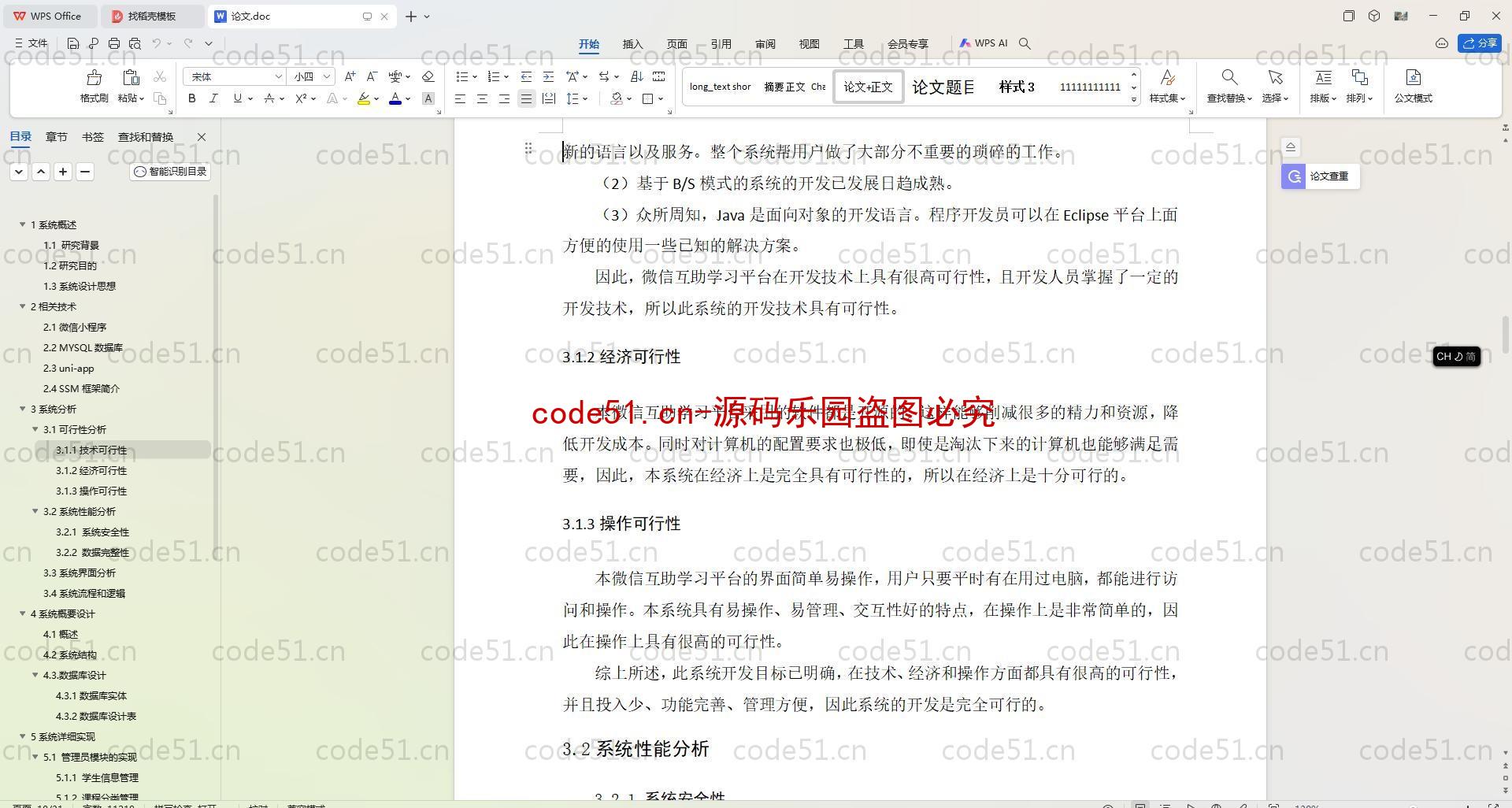The width and height of the screenshot is (1512, 808).
Task: Click the Cut scissors icon
Action: (x=160, y=76)
